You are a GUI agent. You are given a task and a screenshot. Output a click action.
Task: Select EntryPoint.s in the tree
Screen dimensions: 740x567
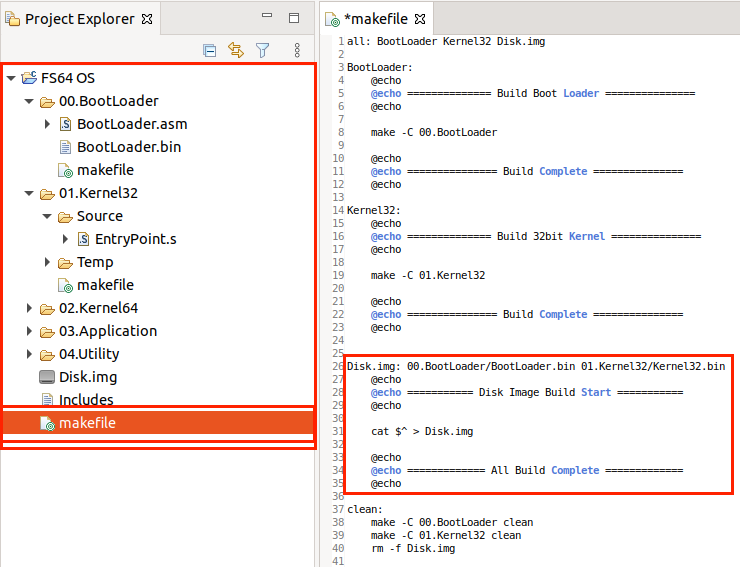pos(135,239)
